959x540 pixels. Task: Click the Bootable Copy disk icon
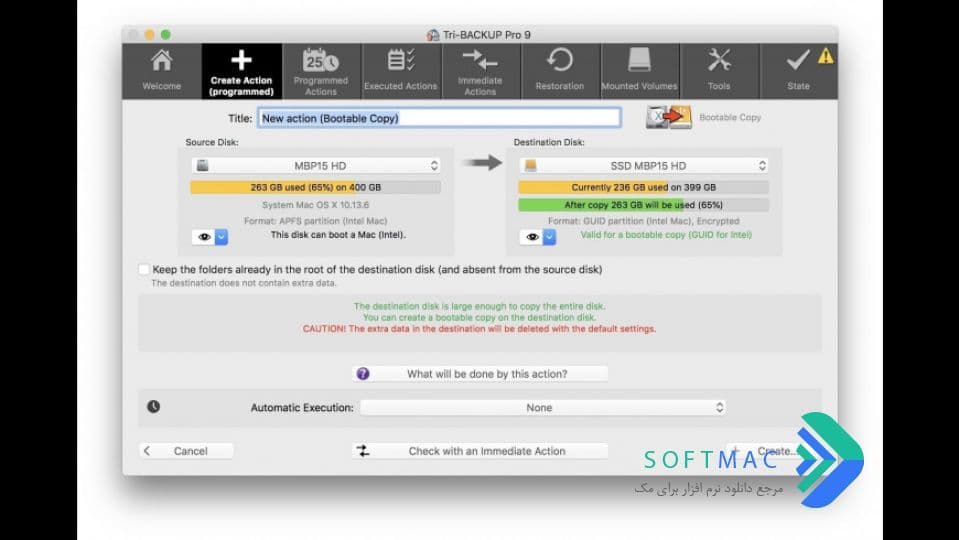[668, 117]
